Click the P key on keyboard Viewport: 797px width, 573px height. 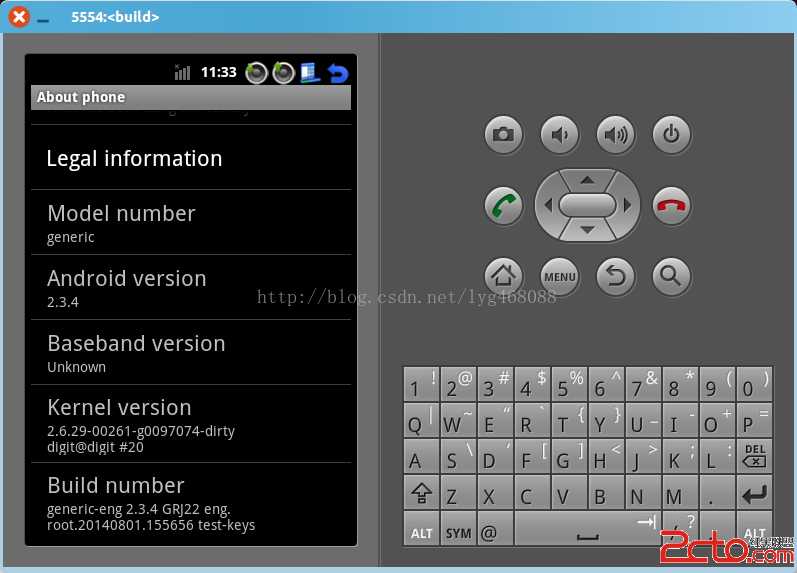coord(754,420)
